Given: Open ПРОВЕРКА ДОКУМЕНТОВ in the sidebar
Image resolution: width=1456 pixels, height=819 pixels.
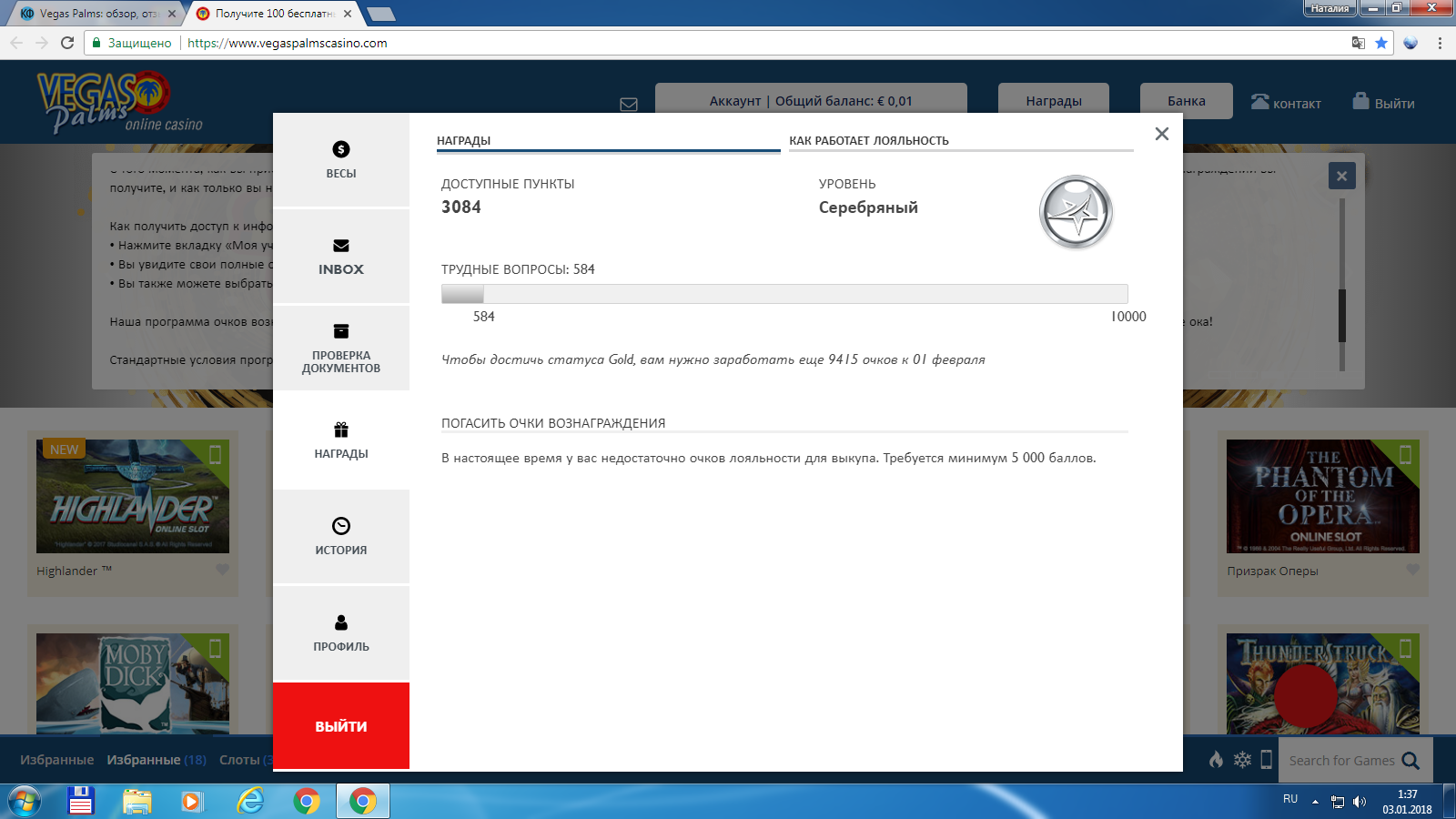Looking at the screenshot, I should tap(341, 349).
